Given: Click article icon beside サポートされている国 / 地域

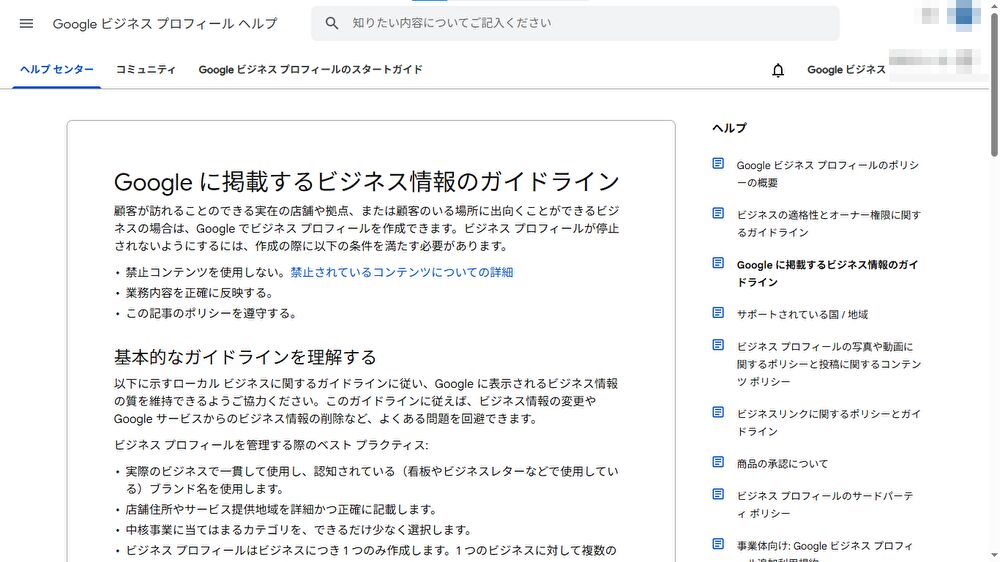Looking at the screenshot, I should (x=718, y=313).
